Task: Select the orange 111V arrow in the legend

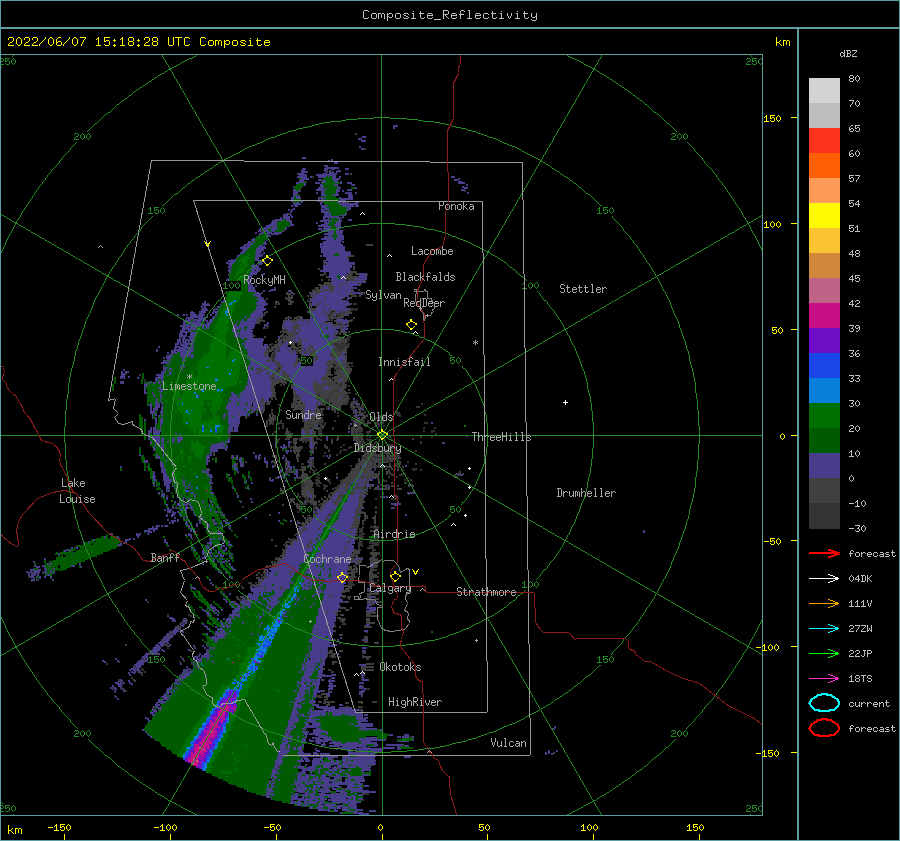Action: point(824,603)
